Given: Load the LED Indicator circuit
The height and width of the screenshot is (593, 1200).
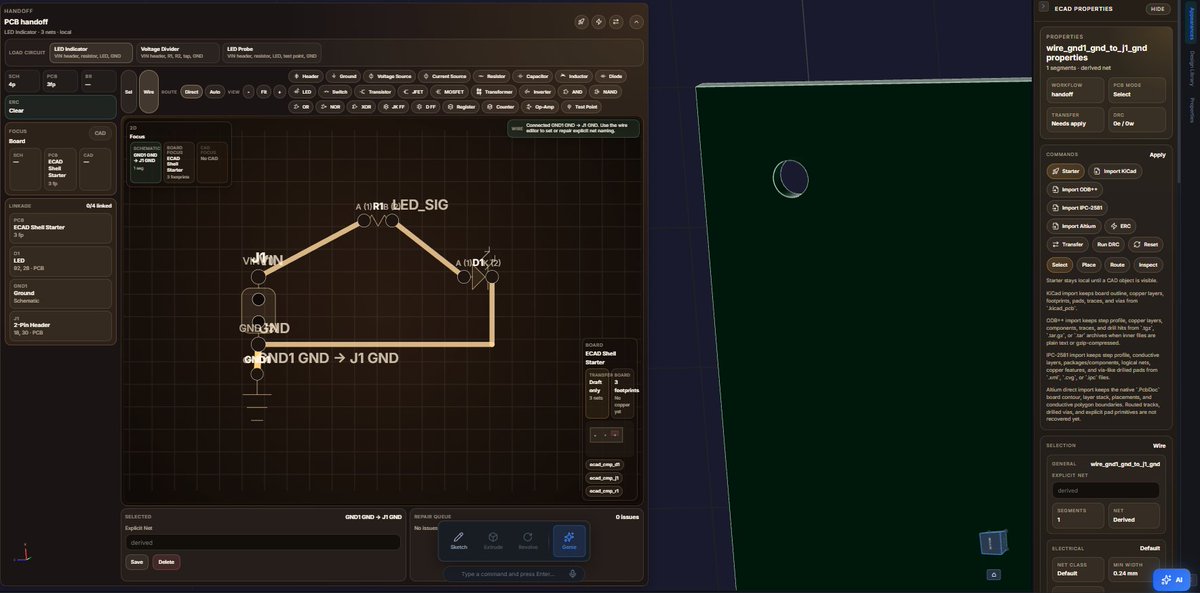Looking at the screenshot, I should click(x=92, y=51).
